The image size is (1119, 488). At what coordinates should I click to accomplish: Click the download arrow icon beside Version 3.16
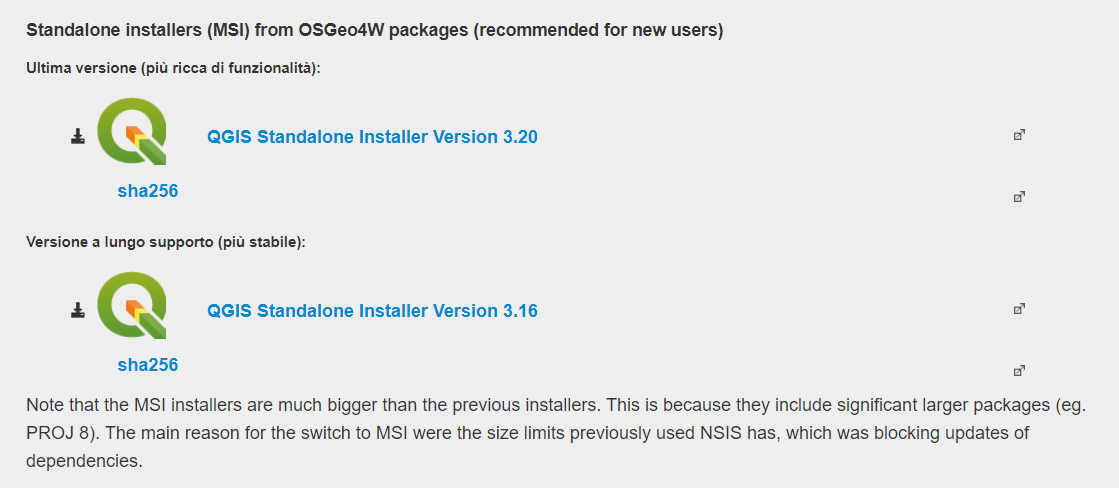coord(78,311)
